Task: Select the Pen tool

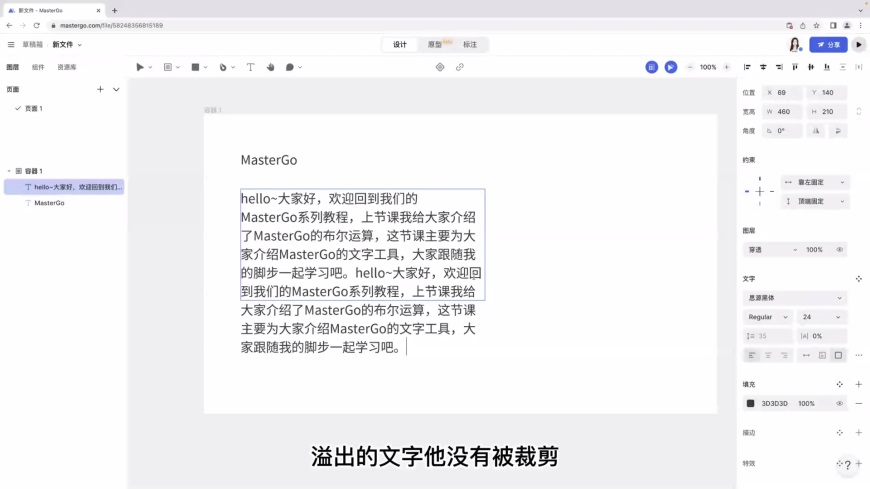Action: [x=223, y=67]
